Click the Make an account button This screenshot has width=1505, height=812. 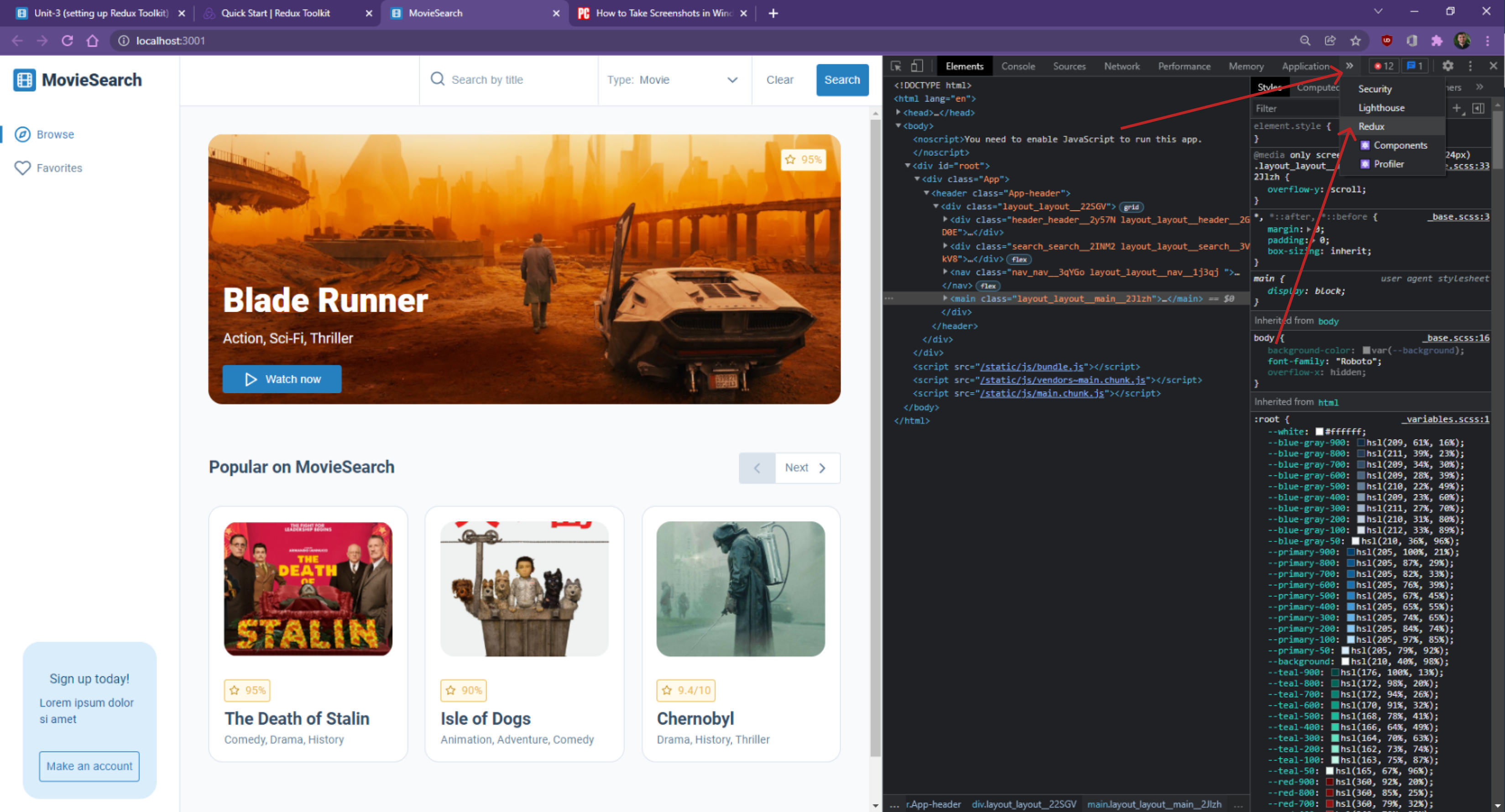(x=89, y=766)
